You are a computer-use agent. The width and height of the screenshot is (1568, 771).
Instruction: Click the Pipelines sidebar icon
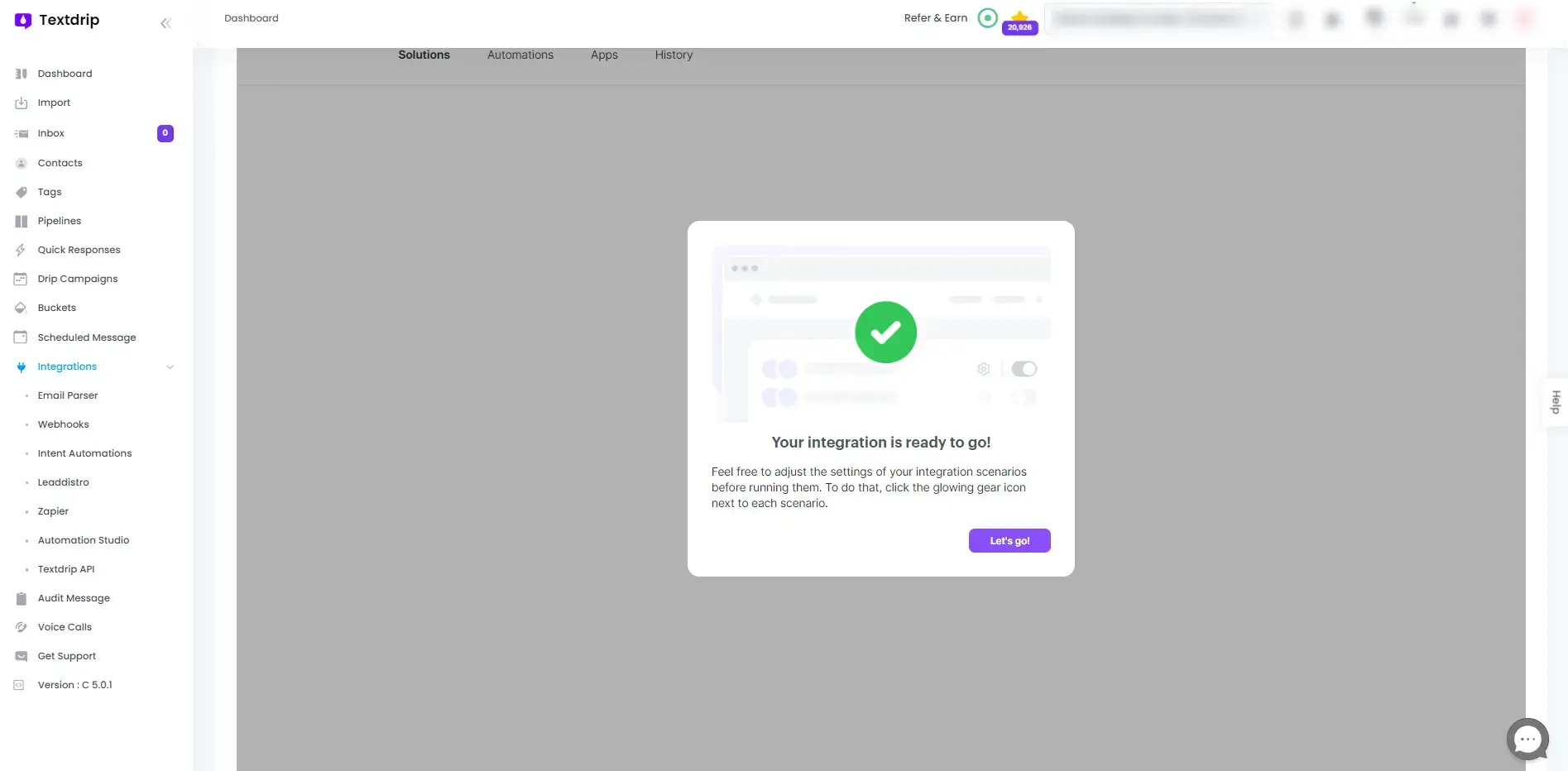point(22,221)
